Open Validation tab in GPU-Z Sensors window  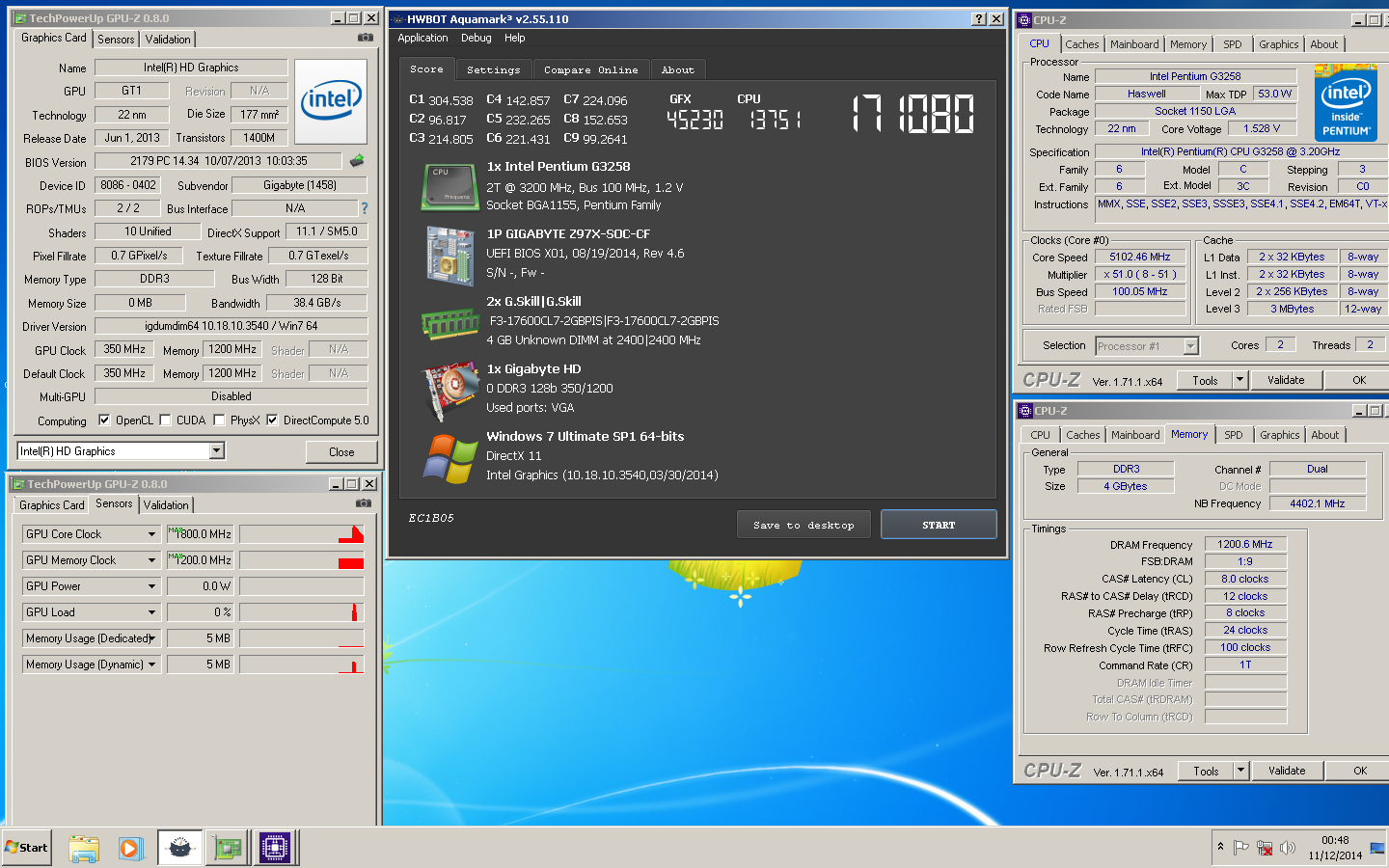coord(166,505)
